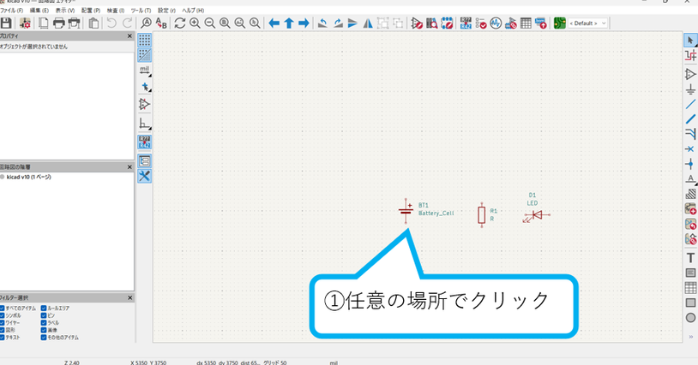This screenshot has width=698, height=365.
Task: Toggle ルールエリア filter checkbox
Action: (x=44, y=308)
